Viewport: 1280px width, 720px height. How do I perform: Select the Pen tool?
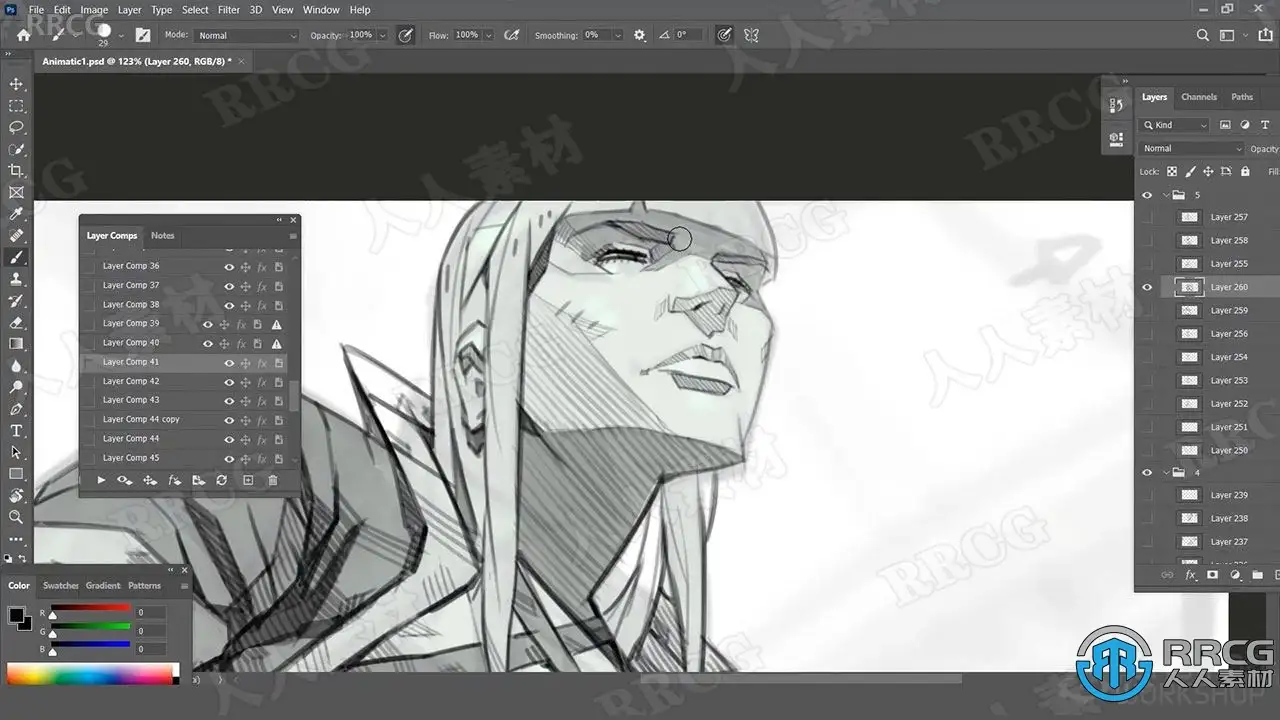pos(16,409)
